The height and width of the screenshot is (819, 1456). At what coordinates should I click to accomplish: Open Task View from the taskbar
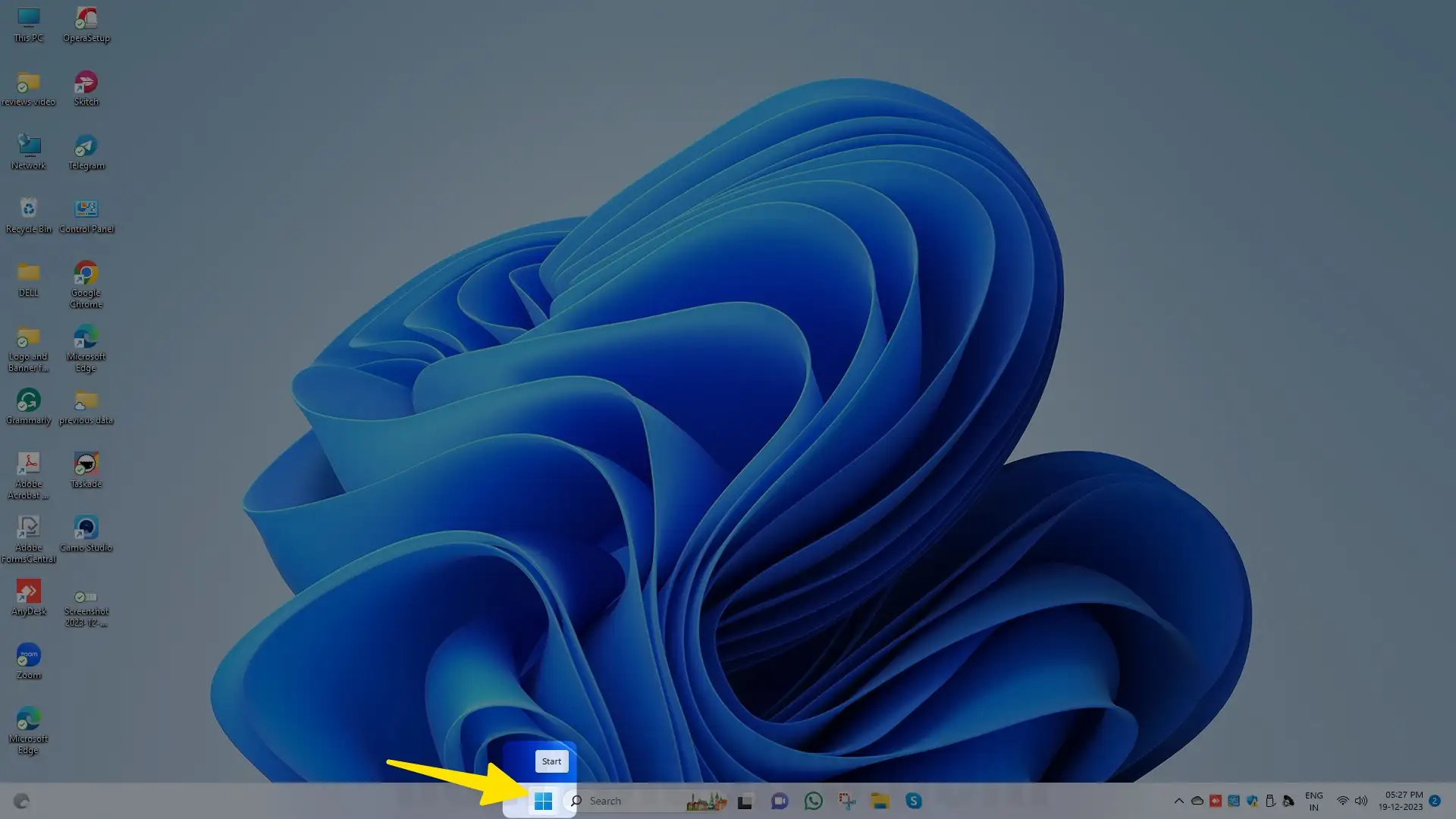pyautogui.click(x=745, y=802)
